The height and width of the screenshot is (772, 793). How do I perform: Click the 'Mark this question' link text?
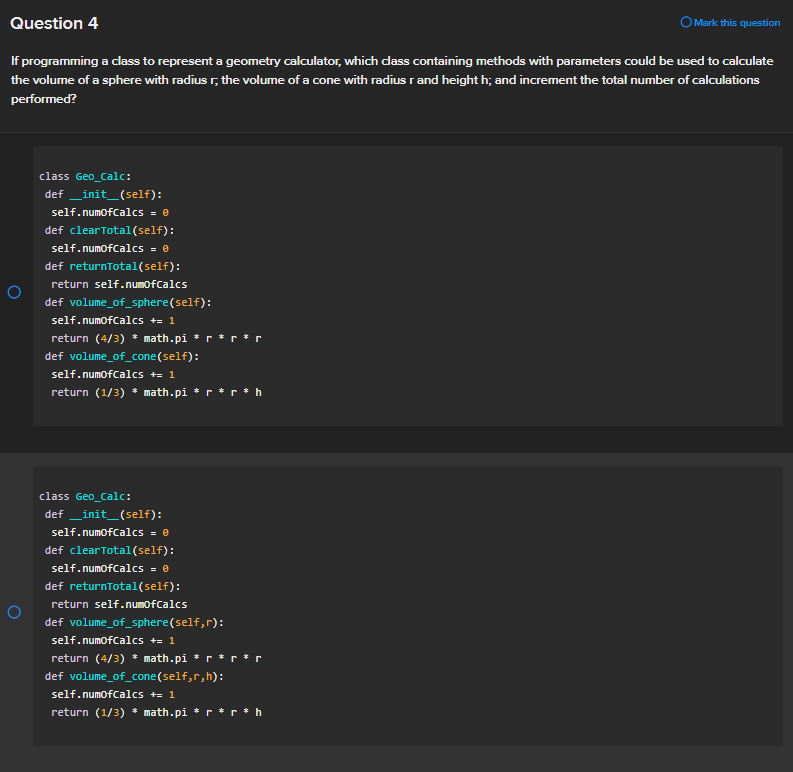point(736,22)
